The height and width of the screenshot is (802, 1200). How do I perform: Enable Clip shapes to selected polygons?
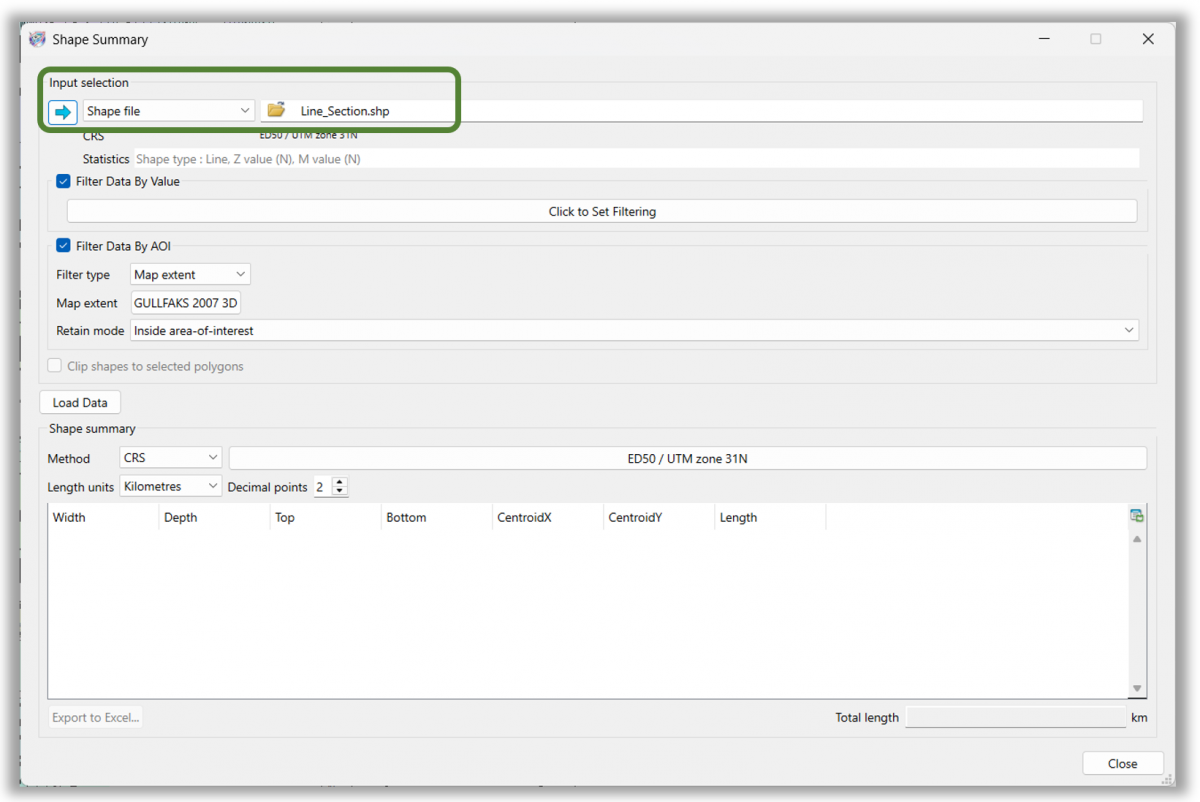coord(54,364)
